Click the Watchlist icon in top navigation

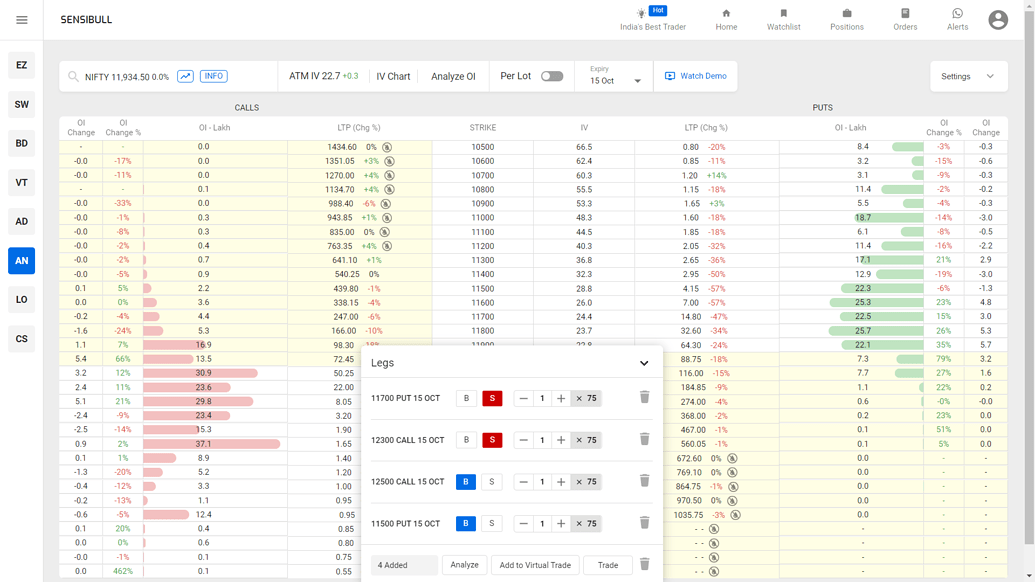tap(784, 14)
